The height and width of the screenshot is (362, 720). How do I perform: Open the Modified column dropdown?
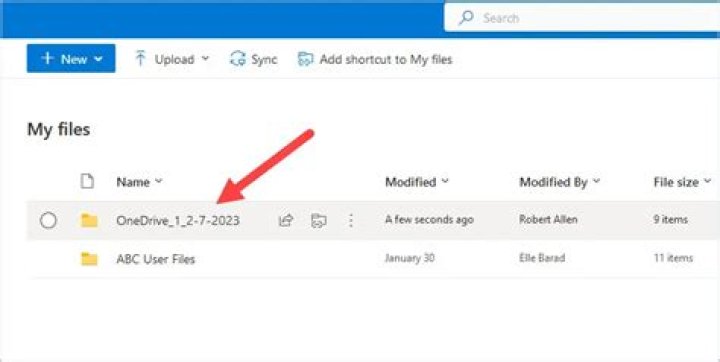(445, 181)
